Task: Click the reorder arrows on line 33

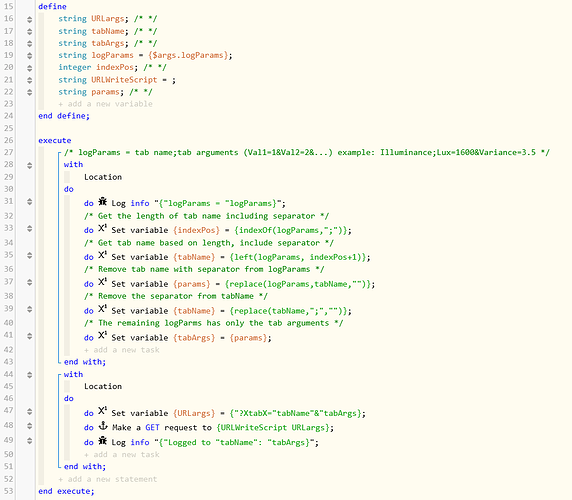Action: click(30, 229)
